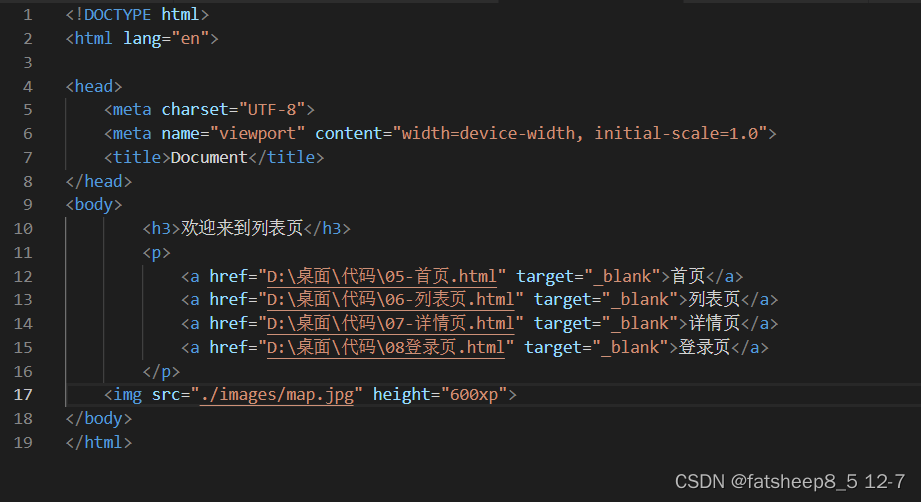Click the closing title tag on line 7
This screenshot has width=921, height=502.
click(x=287, y=157)
